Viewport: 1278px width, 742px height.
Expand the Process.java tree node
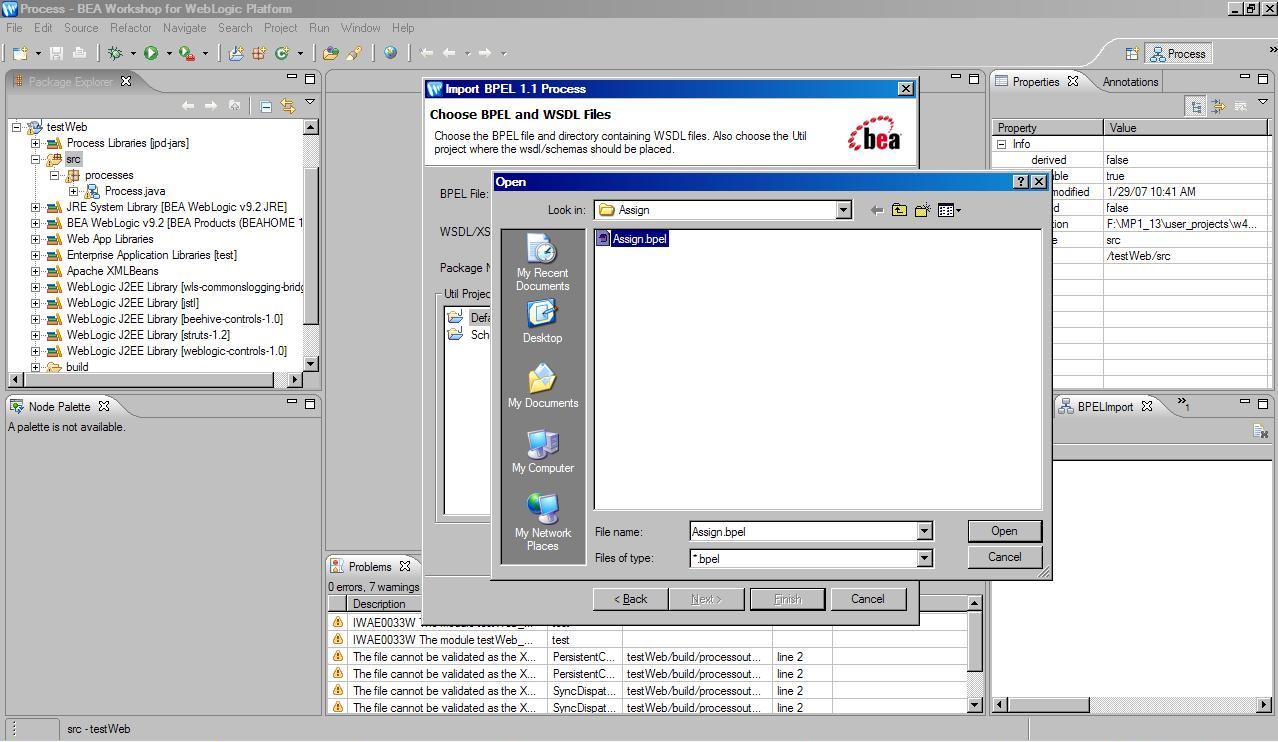coord(73,191)
